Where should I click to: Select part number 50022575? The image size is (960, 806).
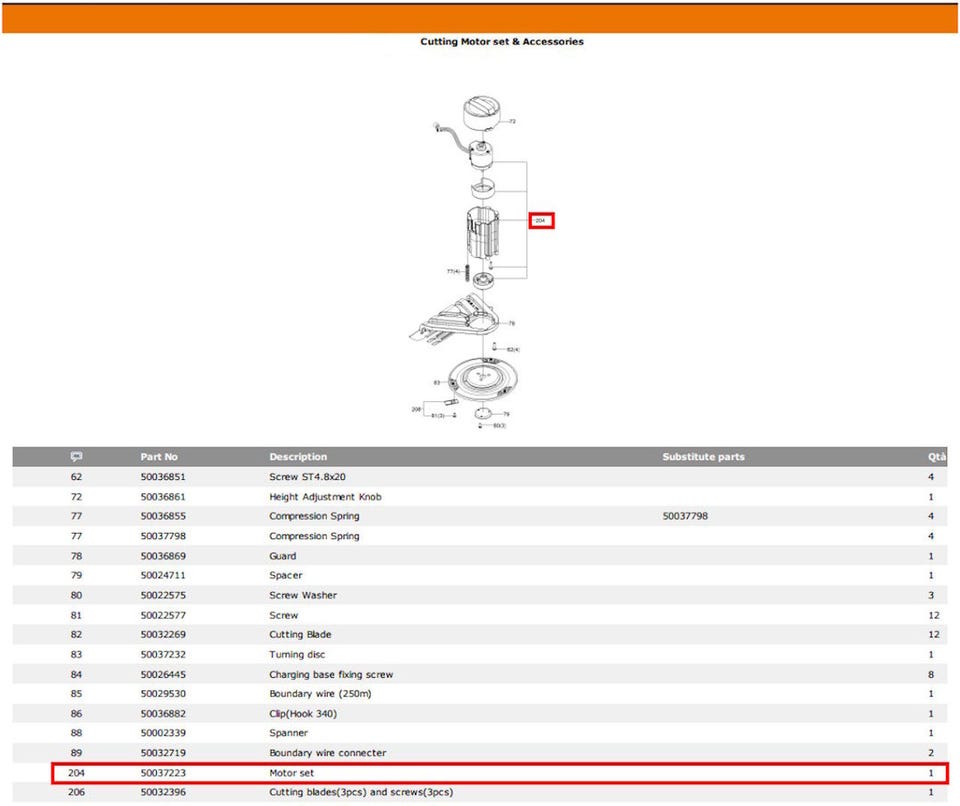[163, 595]
